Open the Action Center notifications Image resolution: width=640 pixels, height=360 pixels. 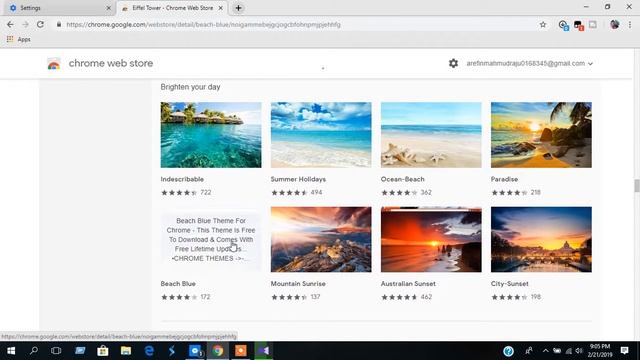pos(624,351)
